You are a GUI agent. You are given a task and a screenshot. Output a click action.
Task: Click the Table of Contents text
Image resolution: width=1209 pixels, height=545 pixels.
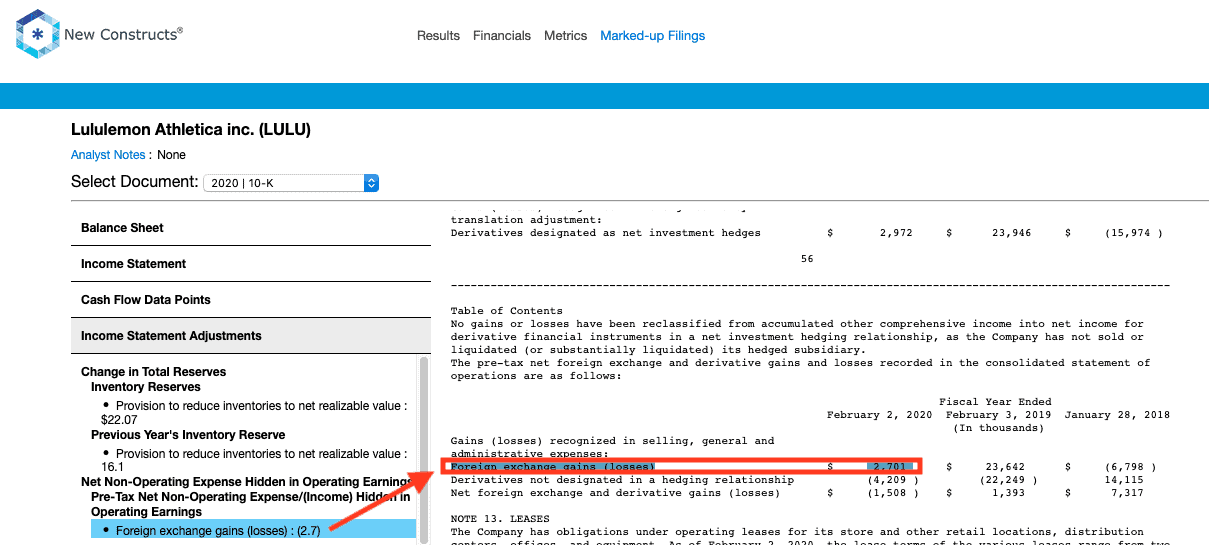point(507,311)
